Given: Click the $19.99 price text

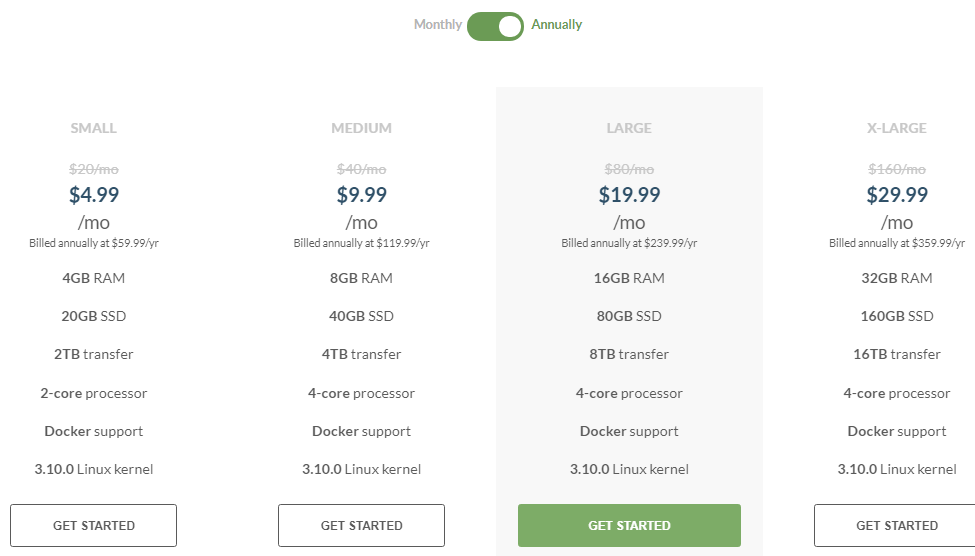Looking at the screenshot, I should coord(629,195).
